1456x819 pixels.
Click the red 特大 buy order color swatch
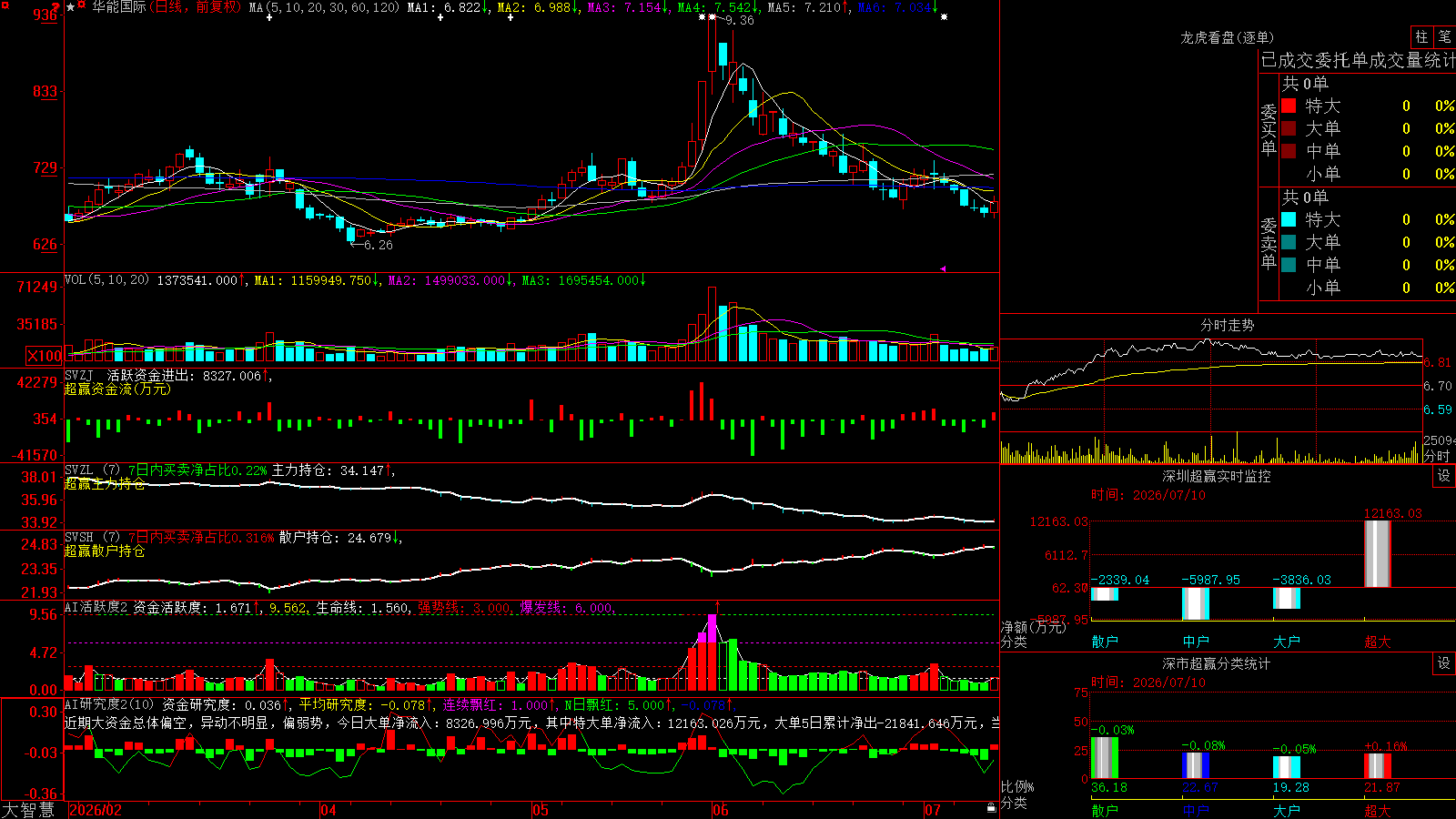click(1289, 106)
